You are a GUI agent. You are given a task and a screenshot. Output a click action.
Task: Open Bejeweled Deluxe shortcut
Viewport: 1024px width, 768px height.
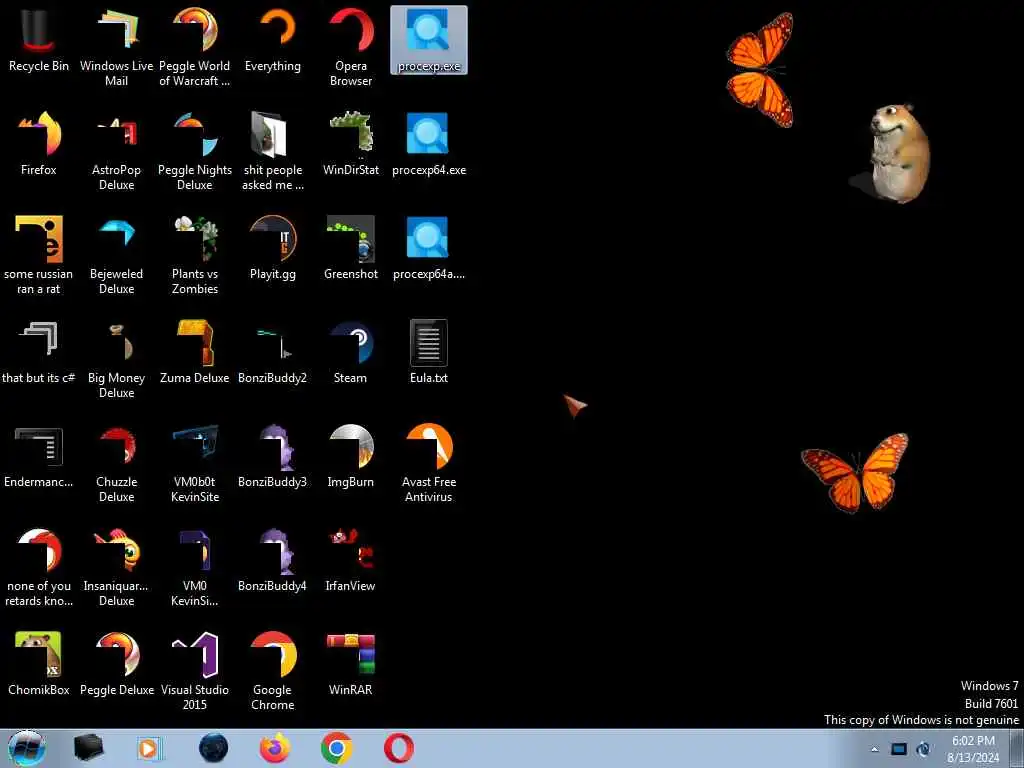coord(116,255)
